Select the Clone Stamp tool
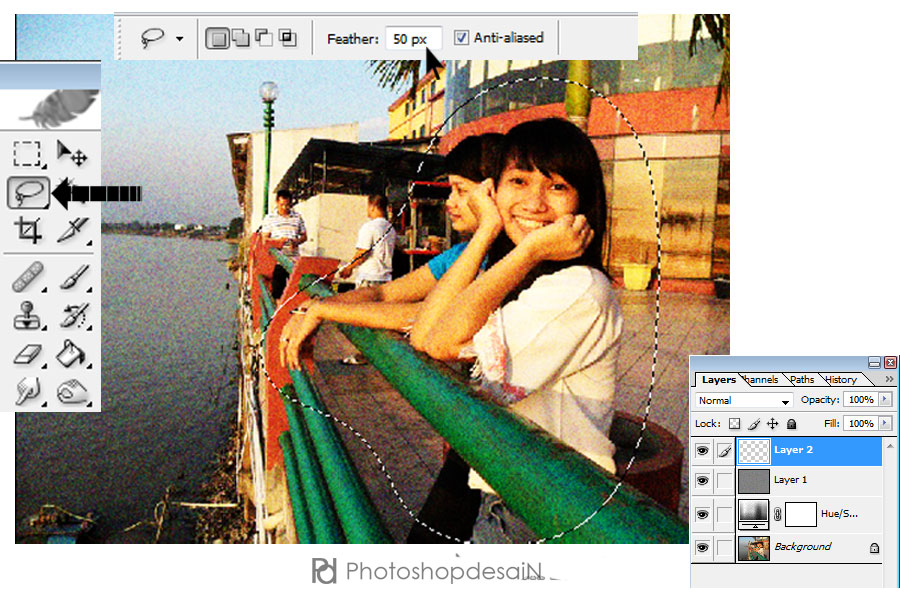900x600 pixels. pyautogui.click(x=27, y=315)
